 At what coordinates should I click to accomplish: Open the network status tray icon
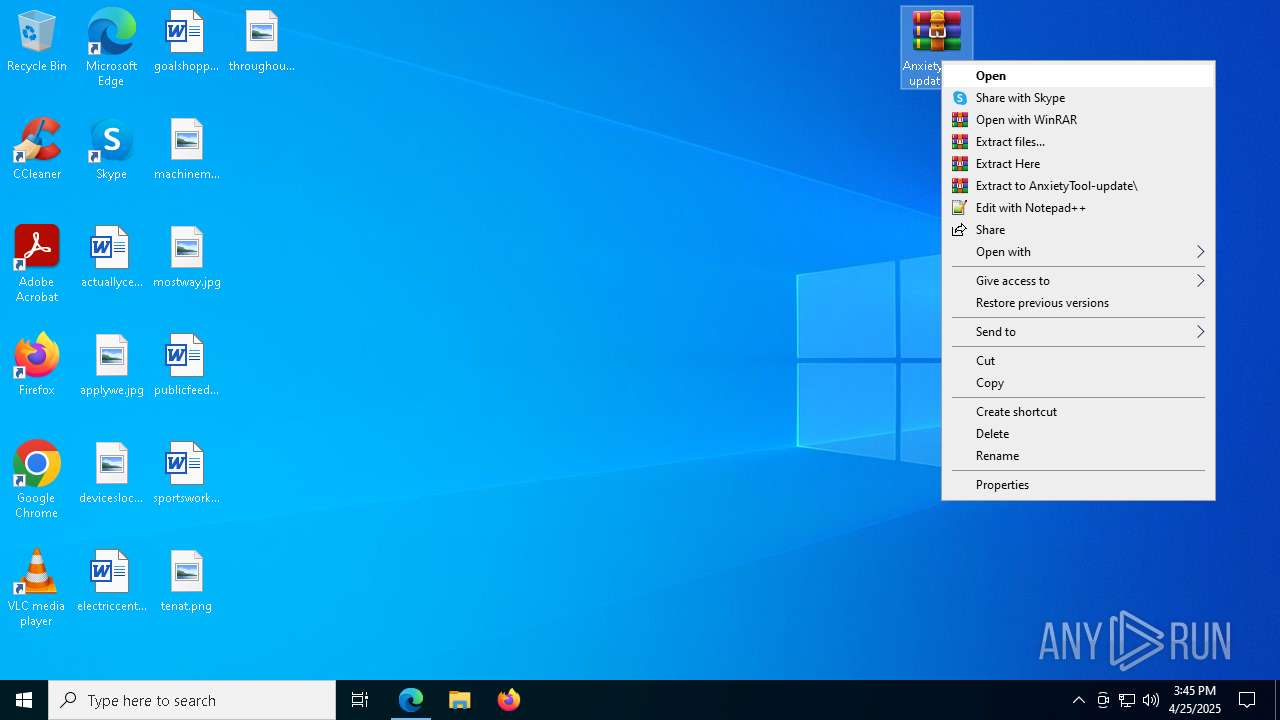[x=1127, y=700]
